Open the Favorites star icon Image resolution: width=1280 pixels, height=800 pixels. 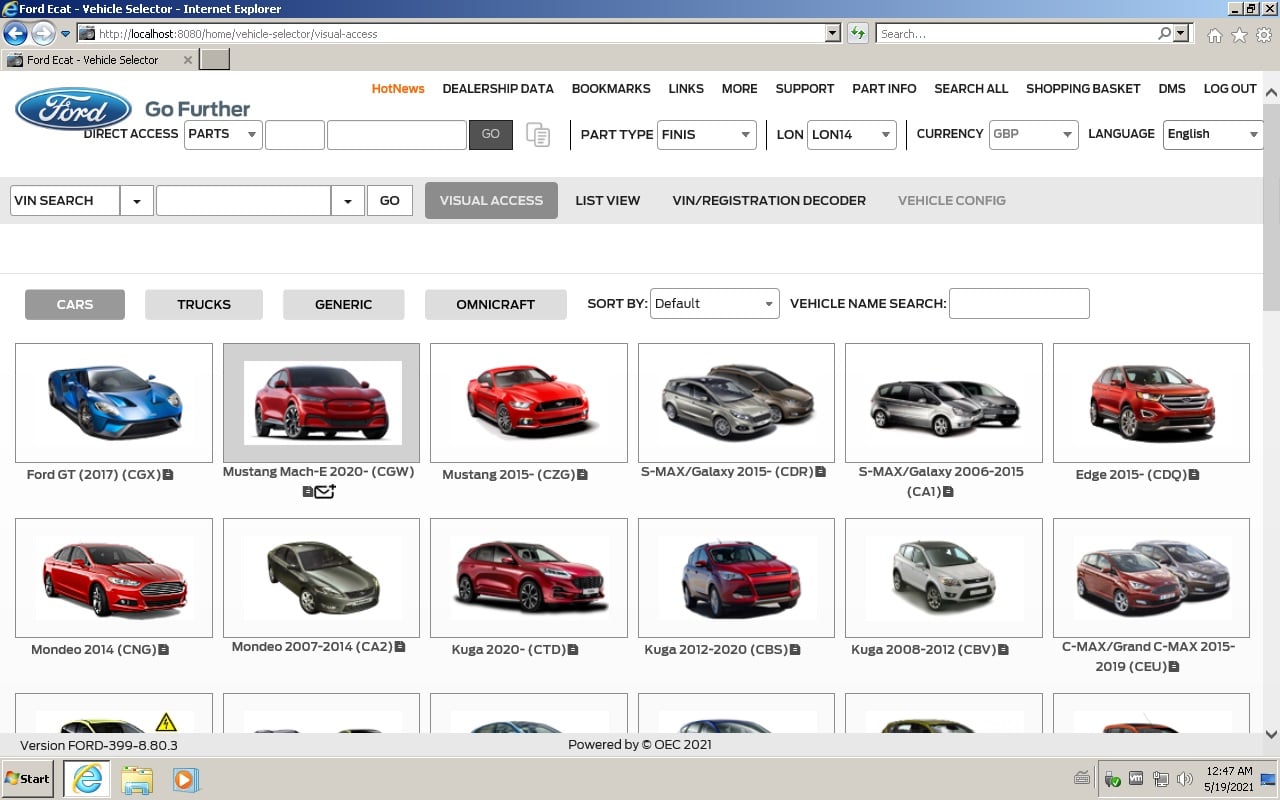(x=1239, y=35)
